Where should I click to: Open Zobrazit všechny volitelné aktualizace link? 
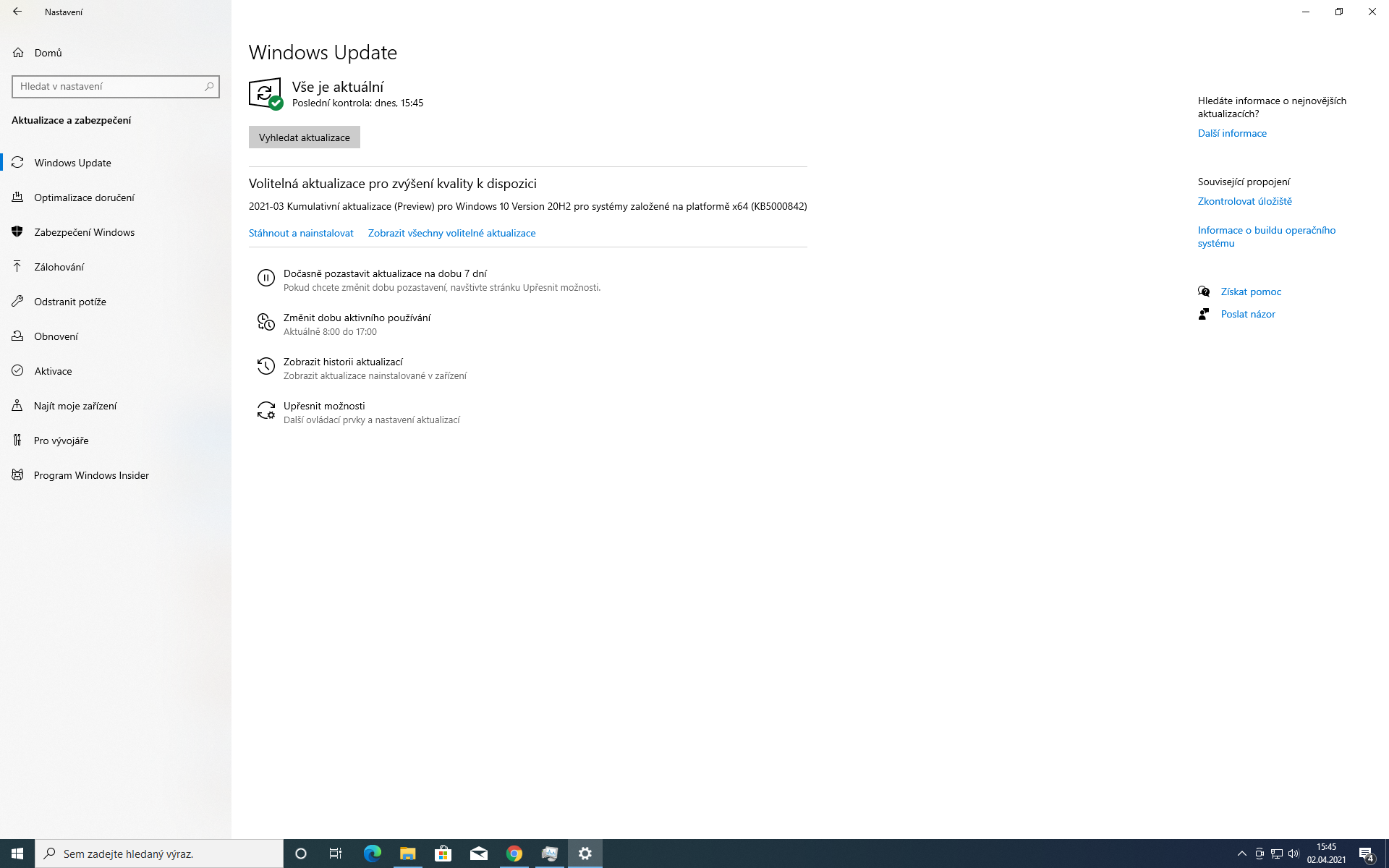[x=451, y=233]
